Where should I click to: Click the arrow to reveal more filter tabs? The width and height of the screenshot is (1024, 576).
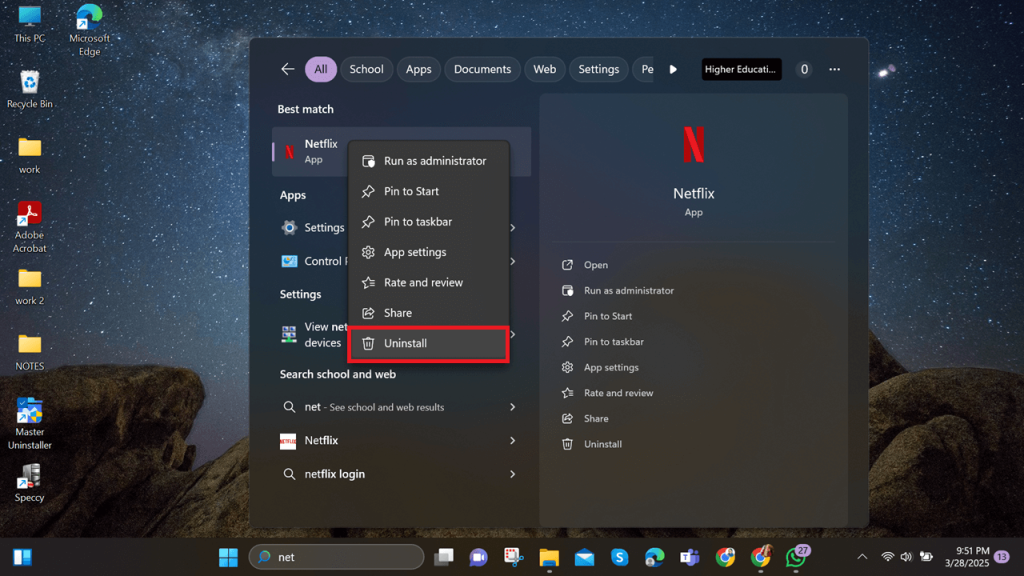[x=672, y=69]
